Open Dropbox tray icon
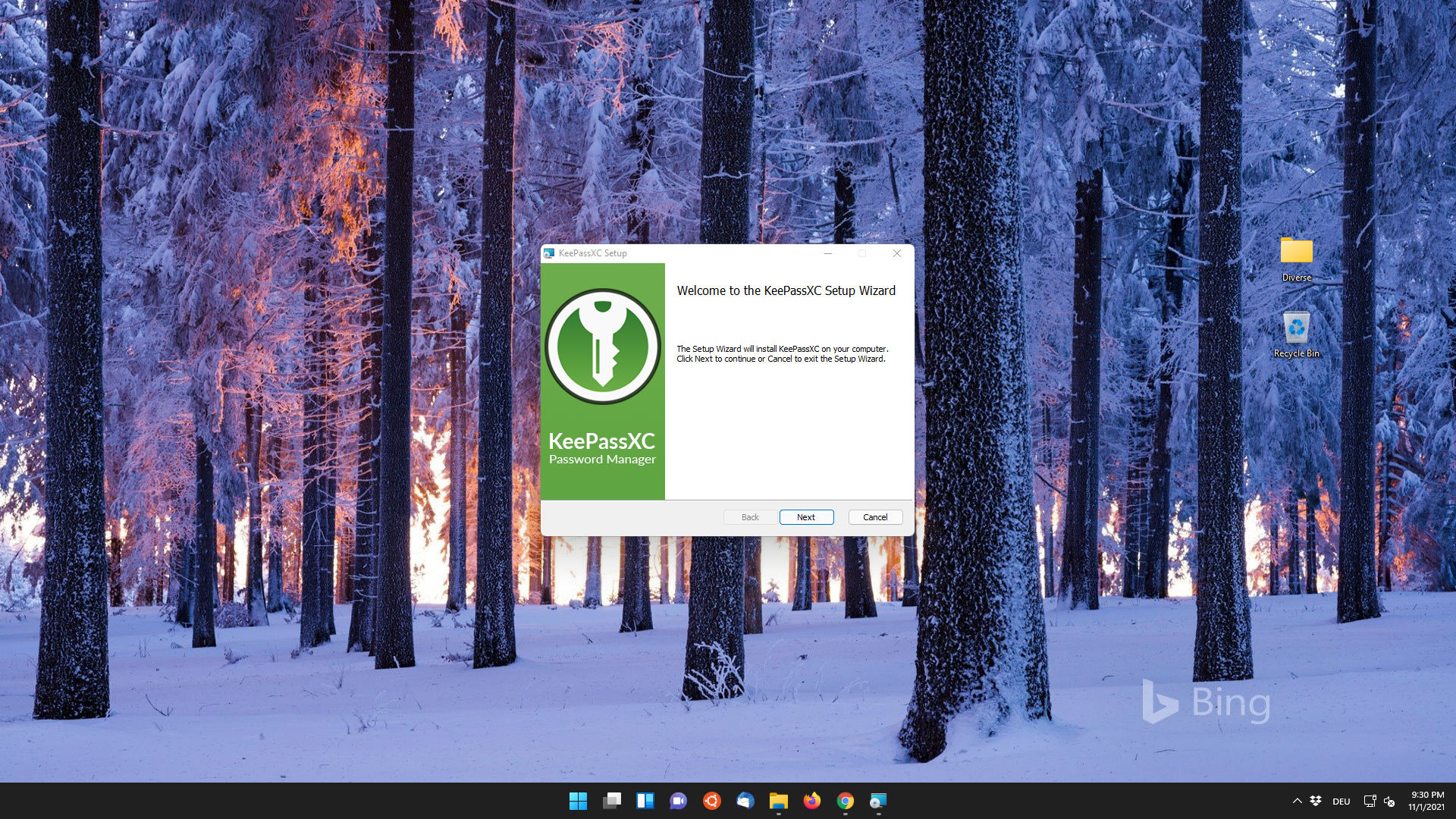 point(1316,801)
